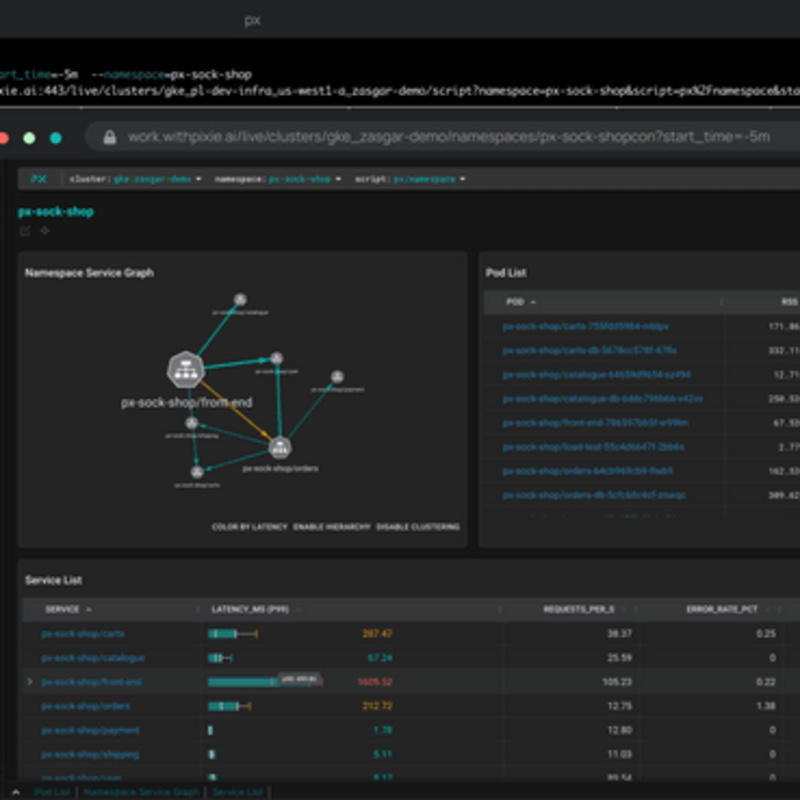
Task: Open the orders-db pod link in Pod List
Action: click(594, 495)
